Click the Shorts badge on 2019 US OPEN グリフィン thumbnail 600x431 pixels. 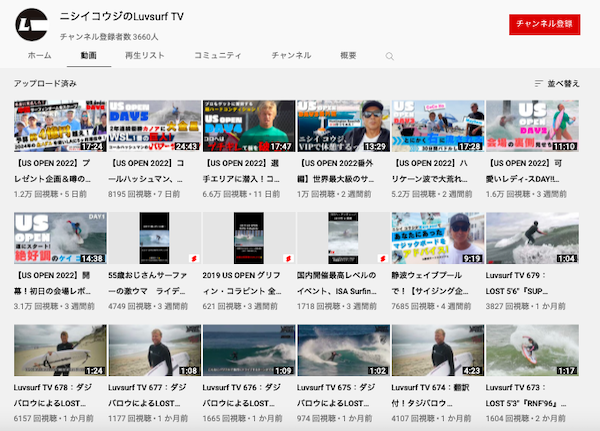coord(289,258)
